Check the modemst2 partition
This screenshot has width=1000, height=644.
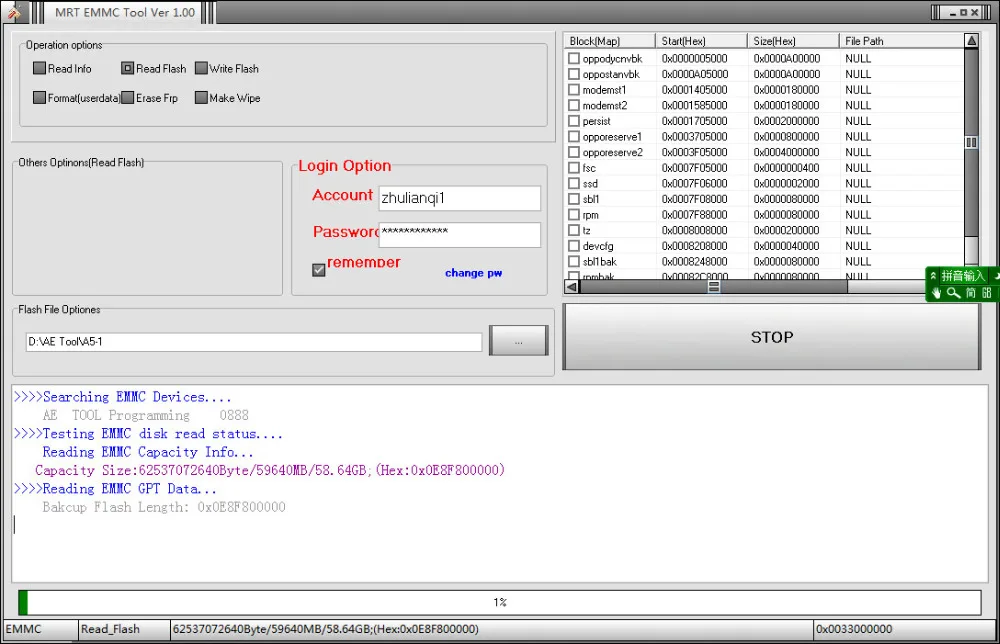pos(574,105)
